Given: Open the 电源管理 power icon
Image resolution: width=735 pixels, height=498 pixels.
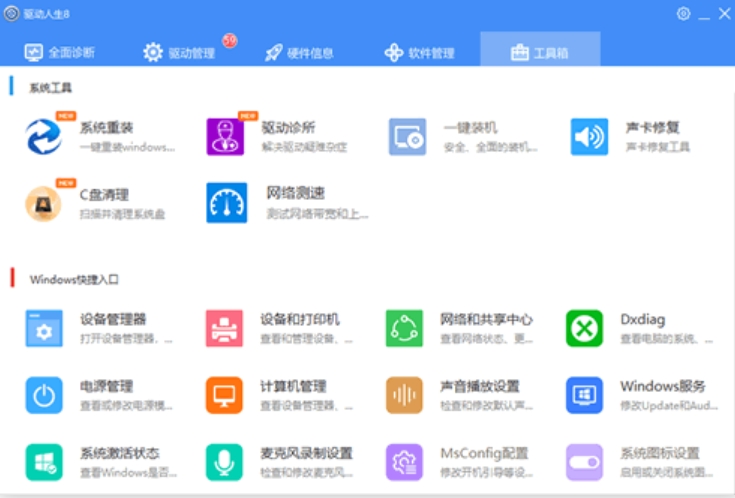Looking at the screenshot, I should pos(44,395).
